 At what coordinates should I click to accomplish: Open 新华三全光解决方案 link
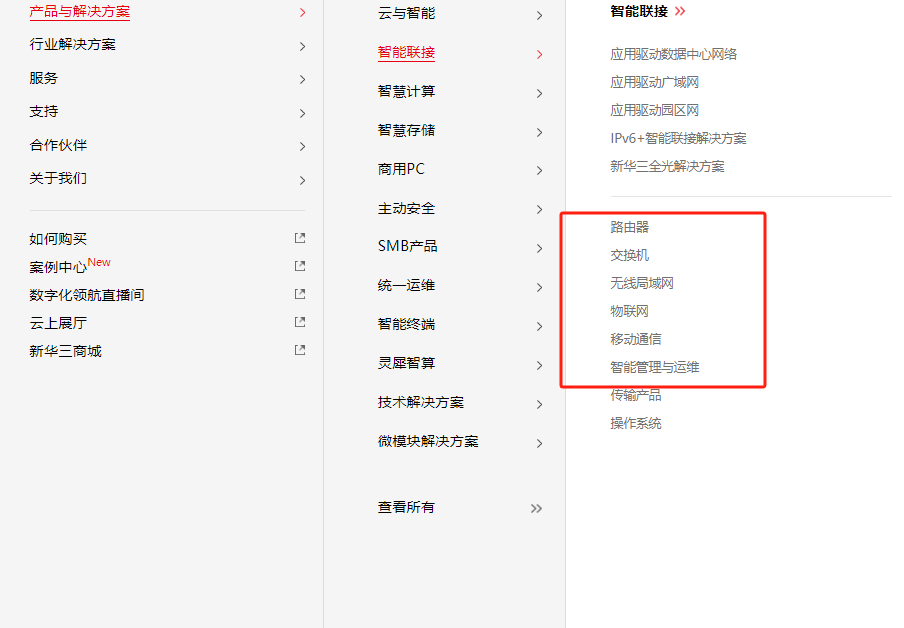coord(667,167)
